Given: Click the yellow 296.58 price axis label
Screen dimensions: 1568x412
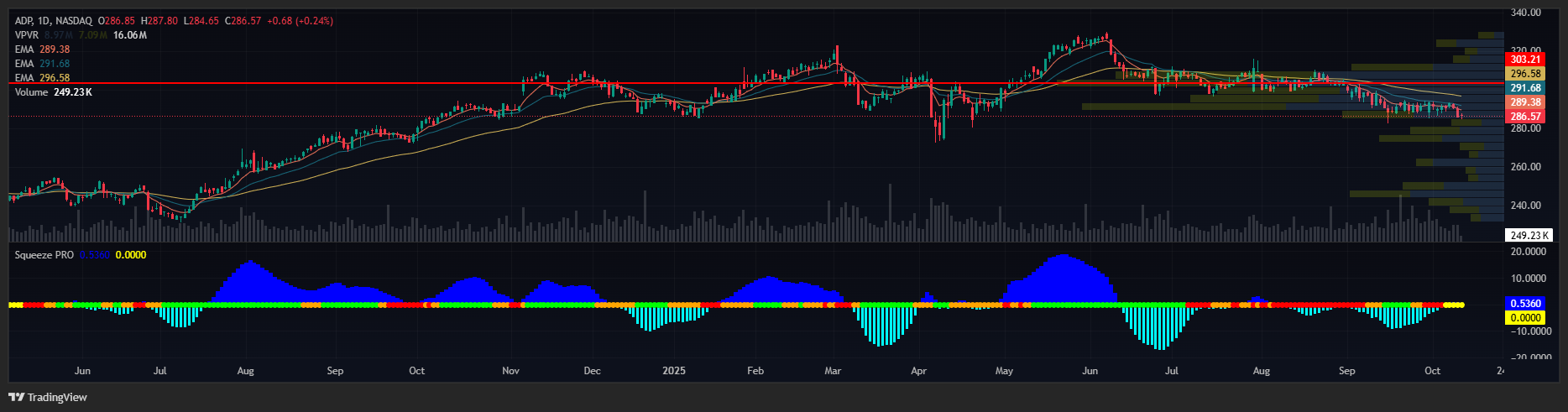Looking at the screenshot, I should [x=1525, y=74].
